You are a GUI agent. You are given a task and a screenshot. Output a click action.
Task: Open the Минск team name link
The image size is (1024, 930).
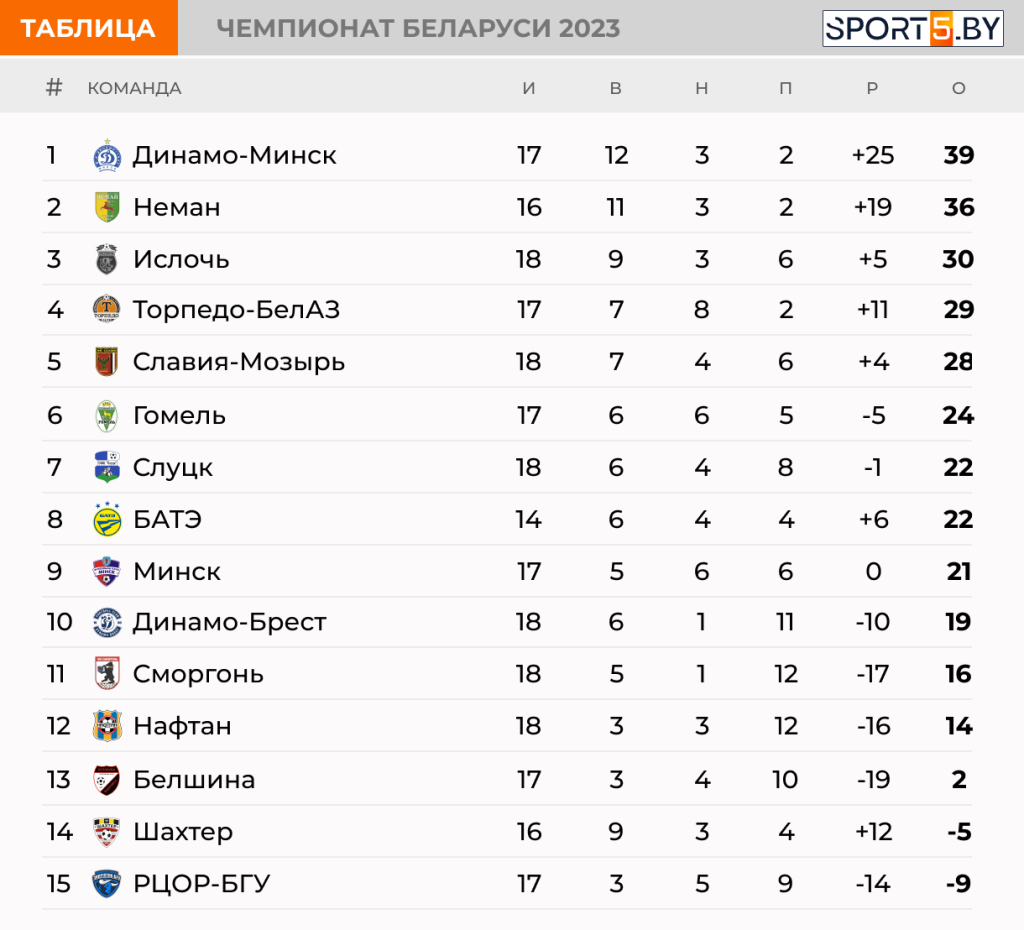pyautogui.click(x=177, y=571)
